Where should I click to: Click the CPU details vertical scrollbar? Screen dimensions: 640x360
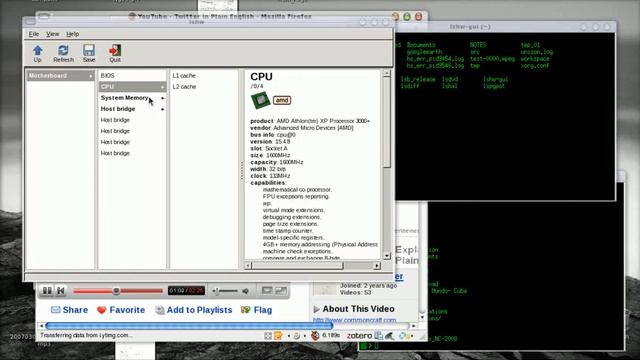coord(387,122)
